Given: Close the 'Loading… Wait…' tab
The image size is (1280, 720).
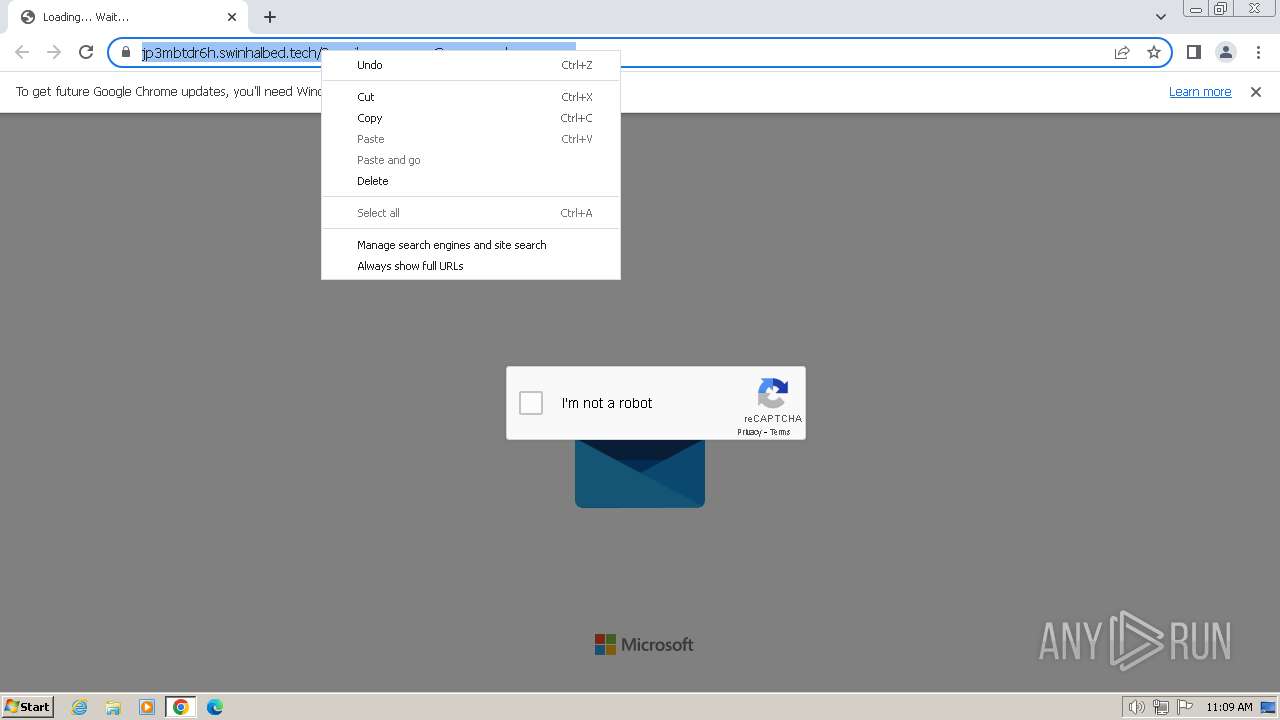Looking at the screenshot, I should pos(232,17).
